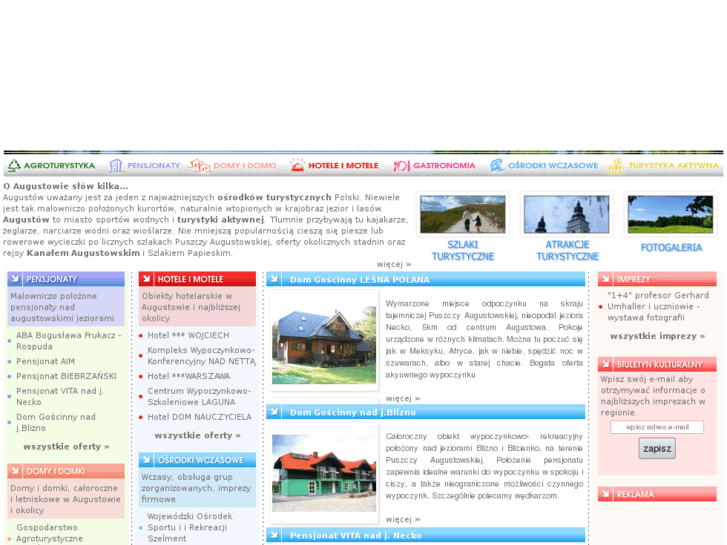
Task: Open Hotel *** WOJCIECH link
Action: click(x=188, y=335)
